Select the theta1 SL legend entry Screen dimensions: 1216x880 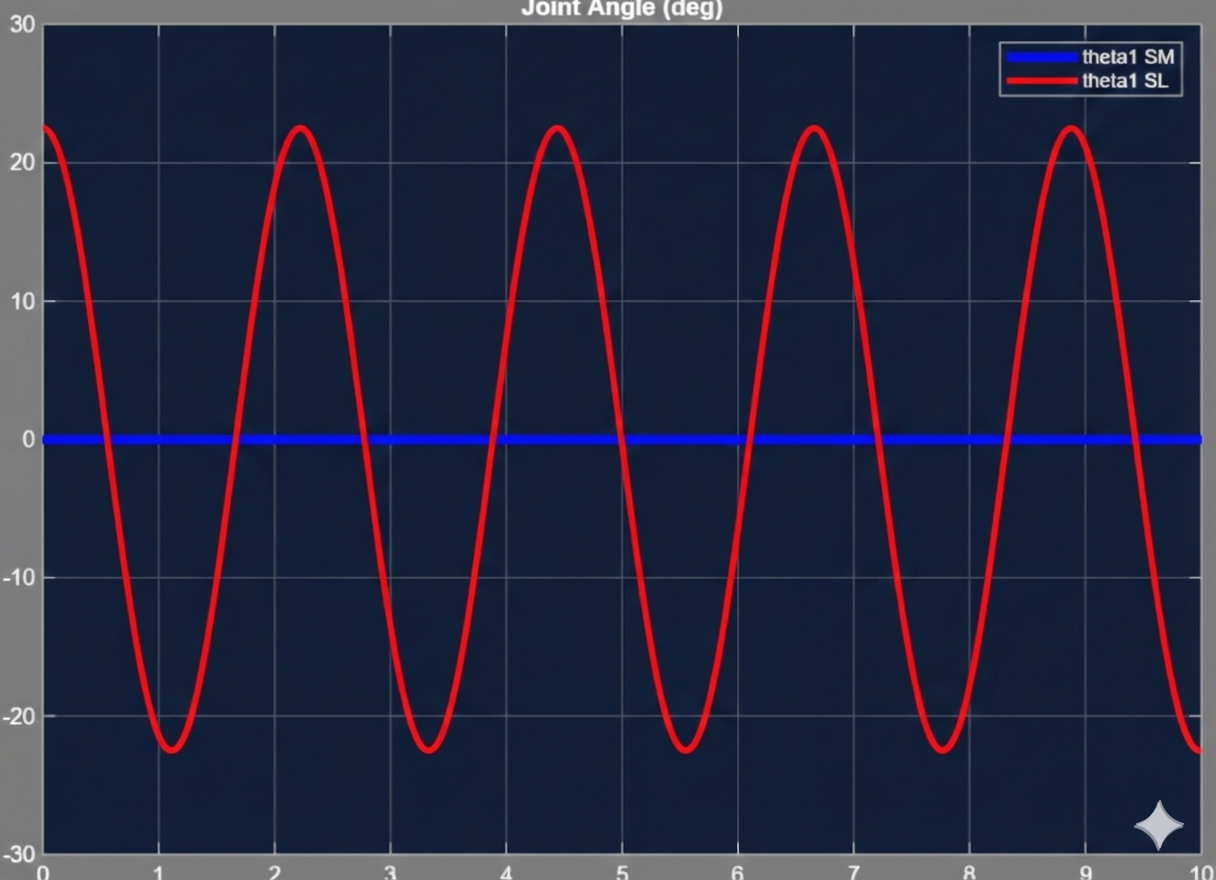tap(1124, 81)
